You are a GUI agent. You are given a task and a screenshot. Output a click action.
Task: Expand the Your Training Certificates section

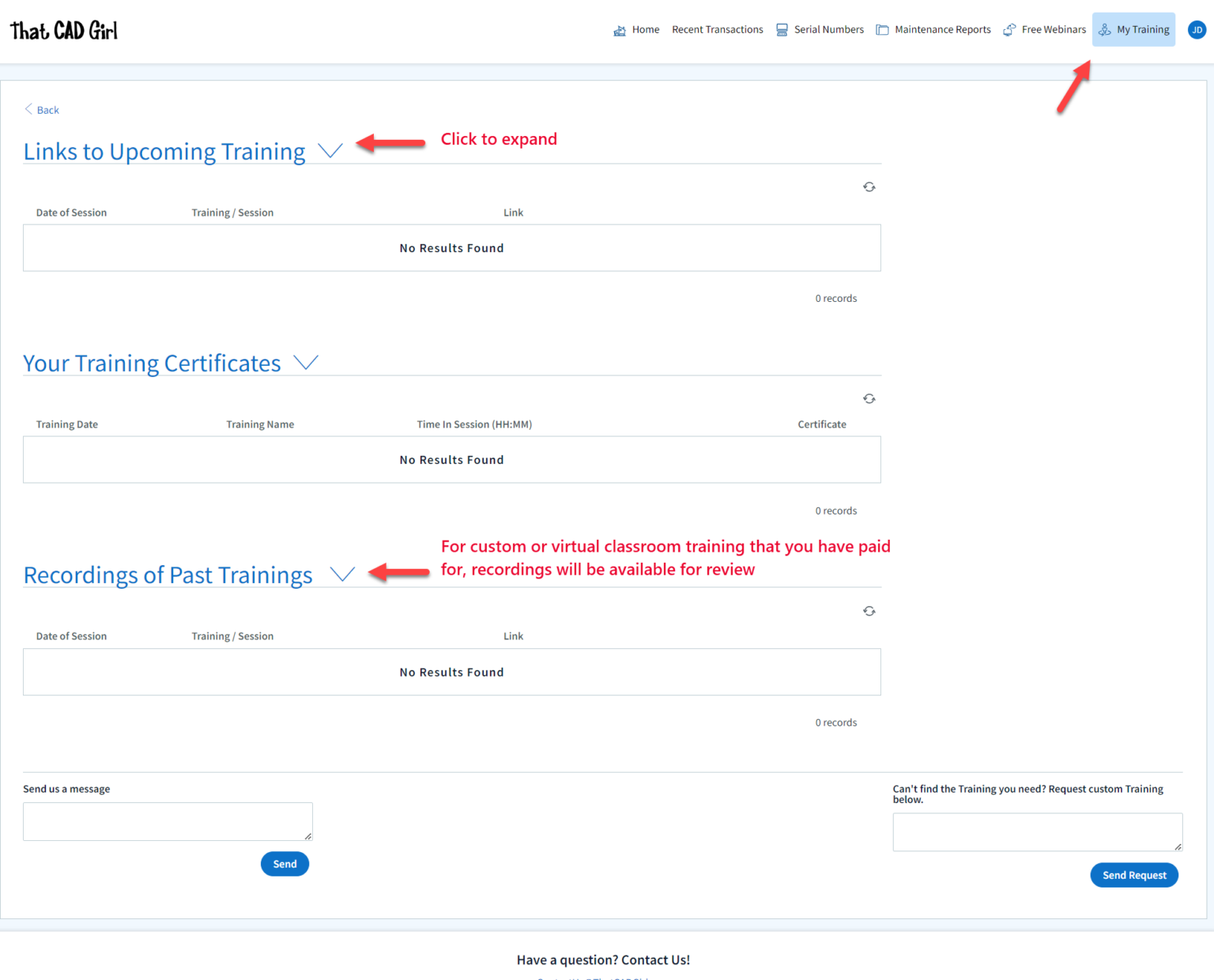[x=306, y=363]
